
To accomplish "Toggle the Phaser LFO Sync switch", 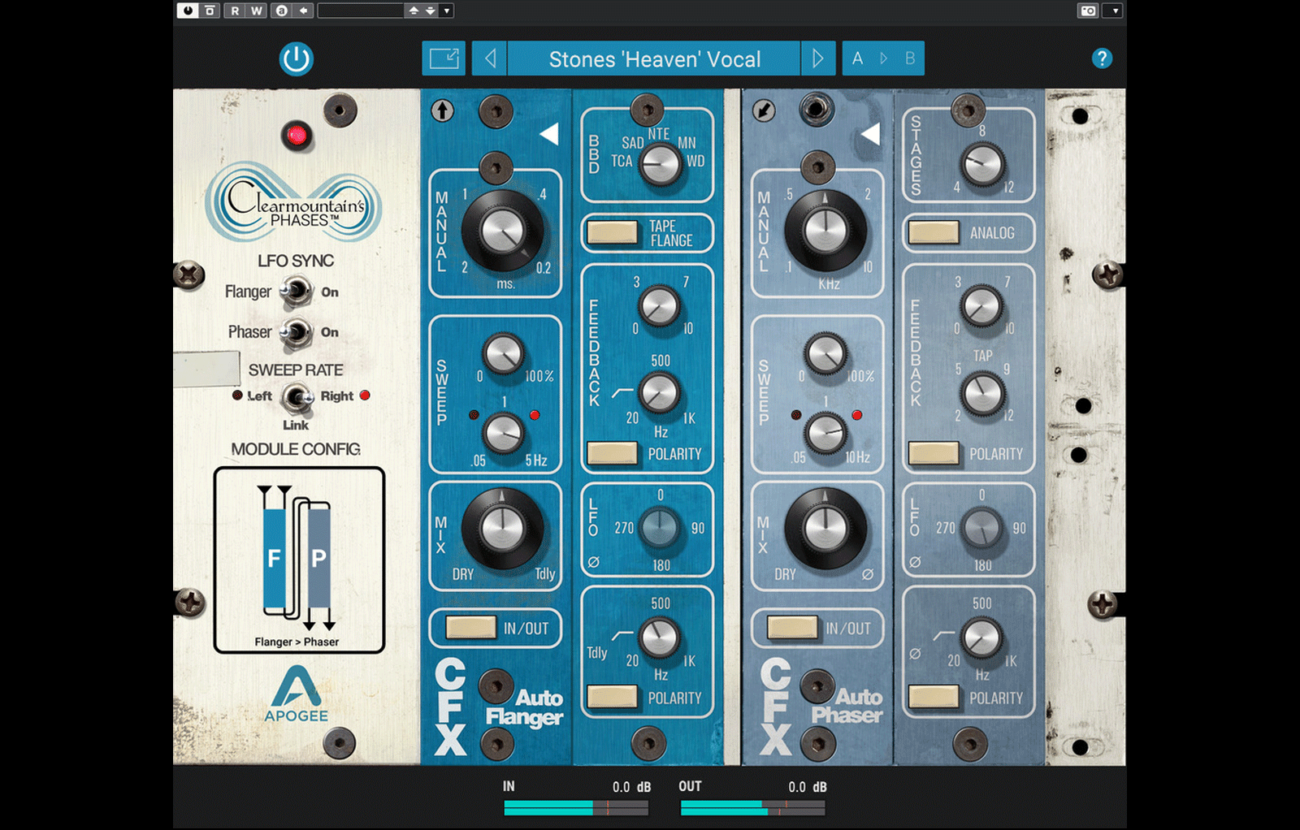I will pos(295,332).
